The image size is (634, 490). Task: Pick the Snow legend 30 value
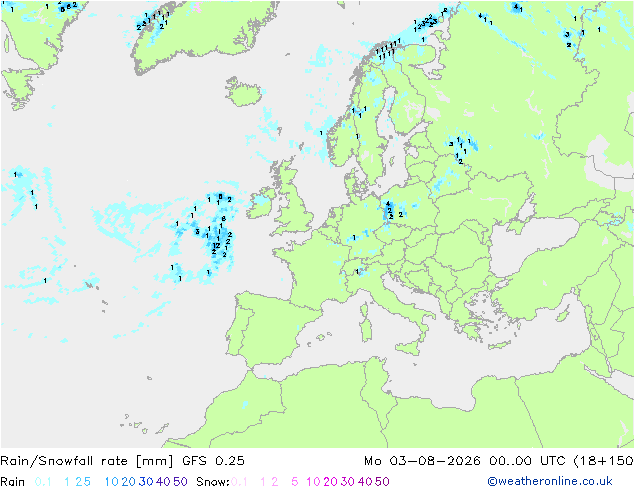pos(348,482)
